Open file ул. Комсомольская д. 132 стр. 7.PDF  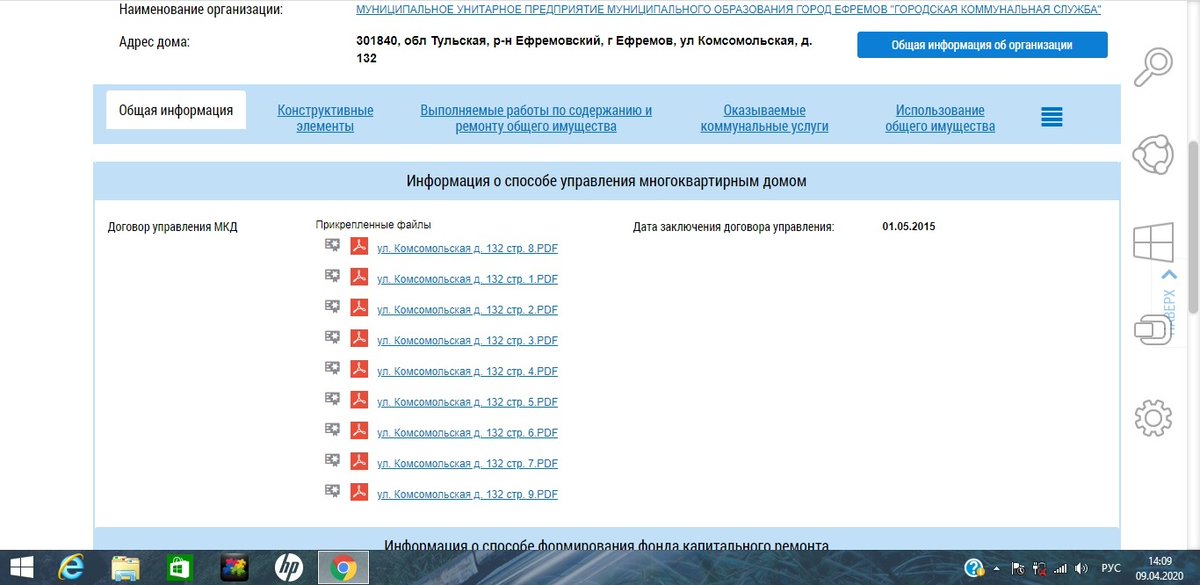click(467, 464)
